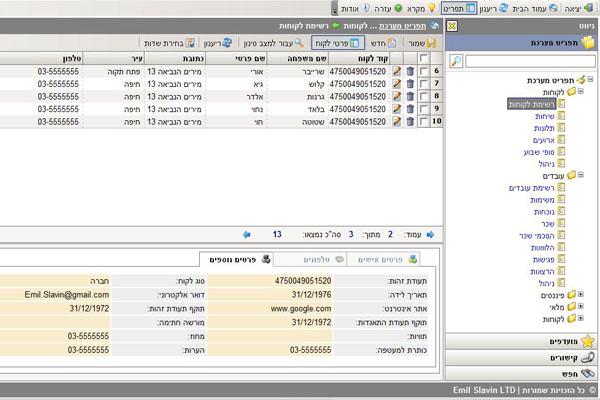This screenshot has width=600, height=400.
Task: Toggle the select-all checkbox in grid header
Action: (424, 58)
